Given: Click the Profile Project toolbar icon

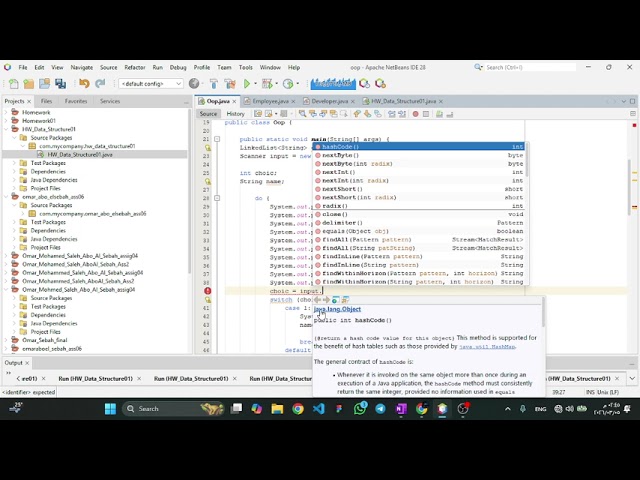Looking at the screenshot, I should tap(288, 84).
